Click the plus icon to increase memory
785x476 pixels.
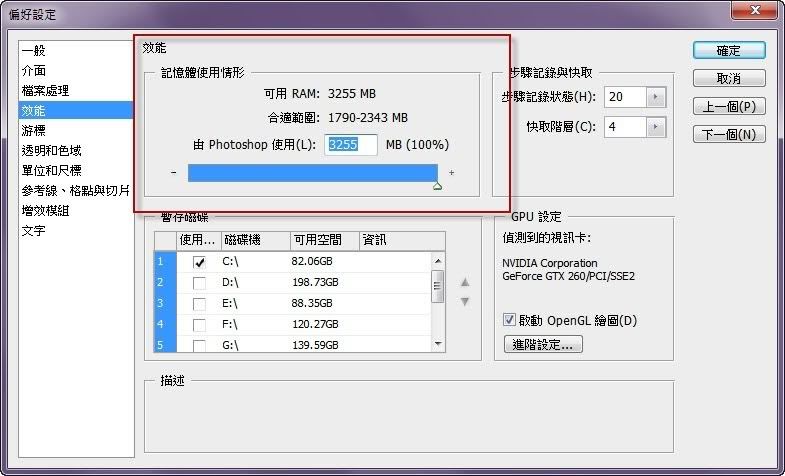[452, 173]
